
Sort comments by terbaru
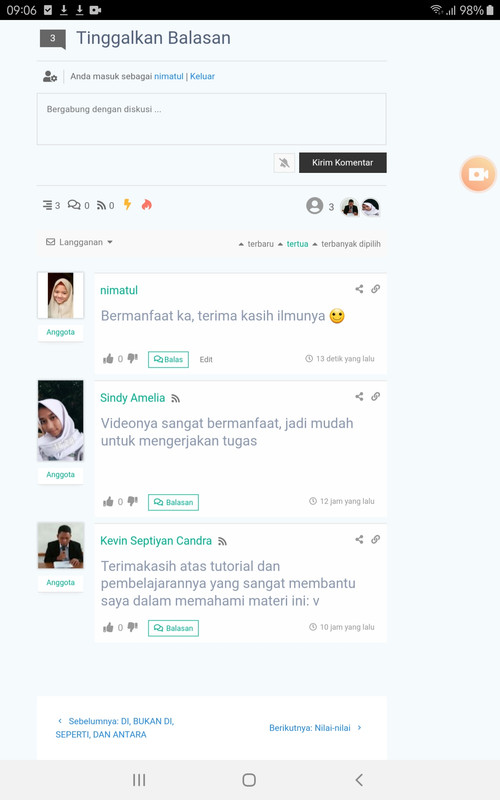257,244
